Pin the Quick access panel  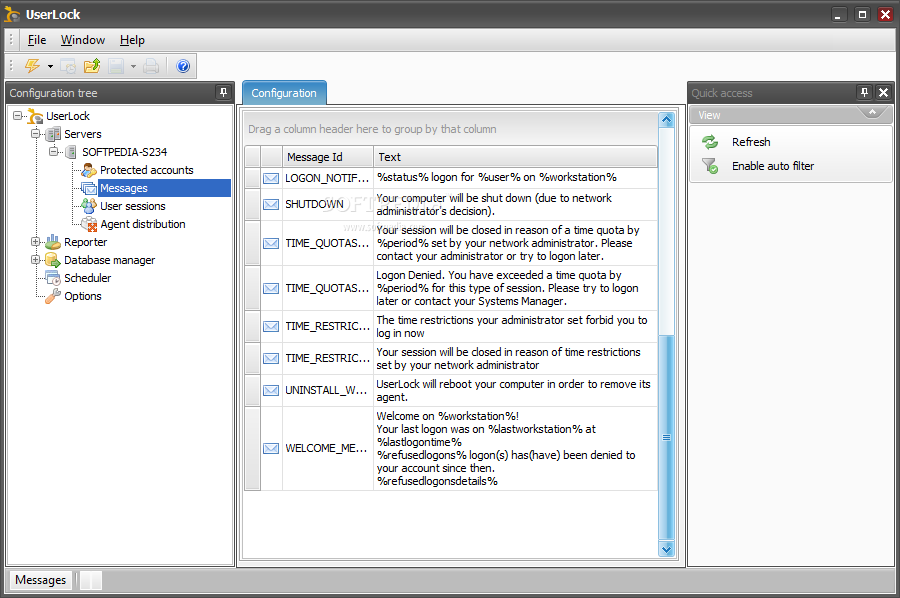point(864,92)
